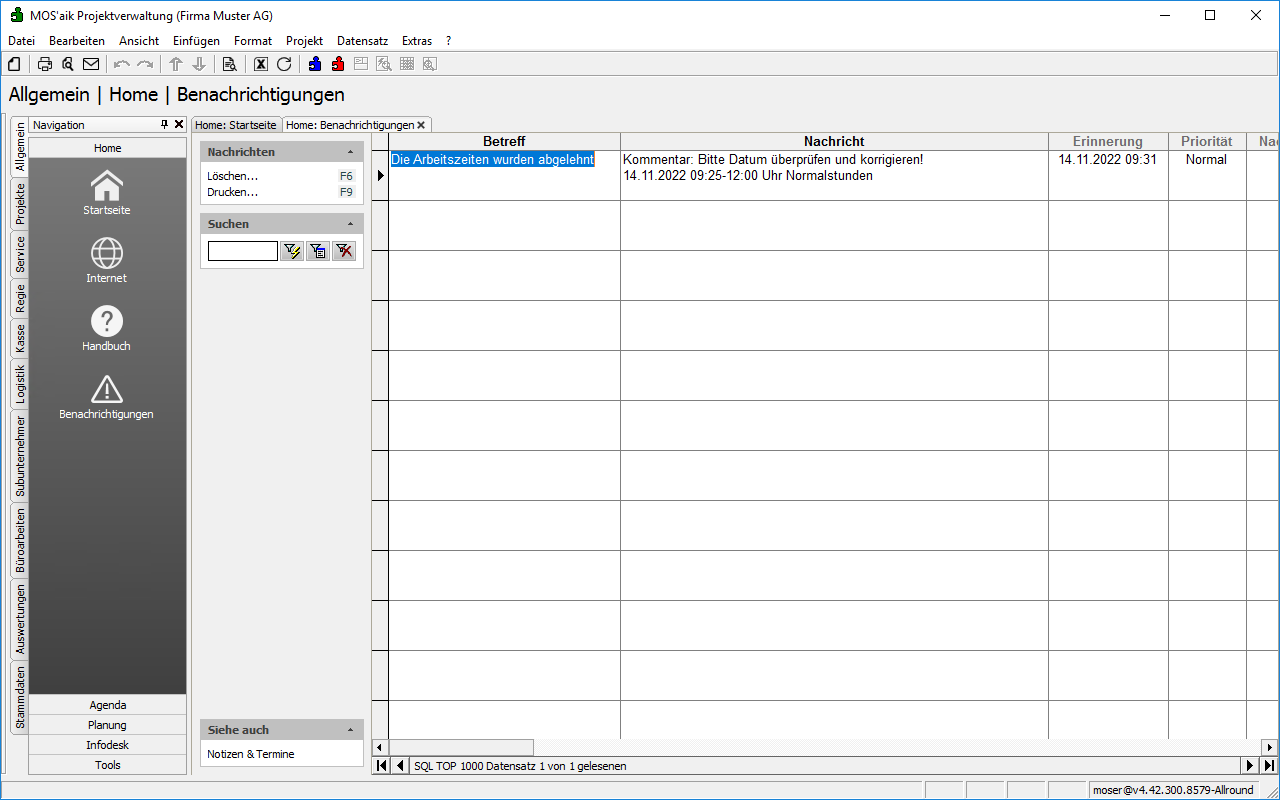Click the undo arrow icon
Screen dimensions: 1280x800
122,64
